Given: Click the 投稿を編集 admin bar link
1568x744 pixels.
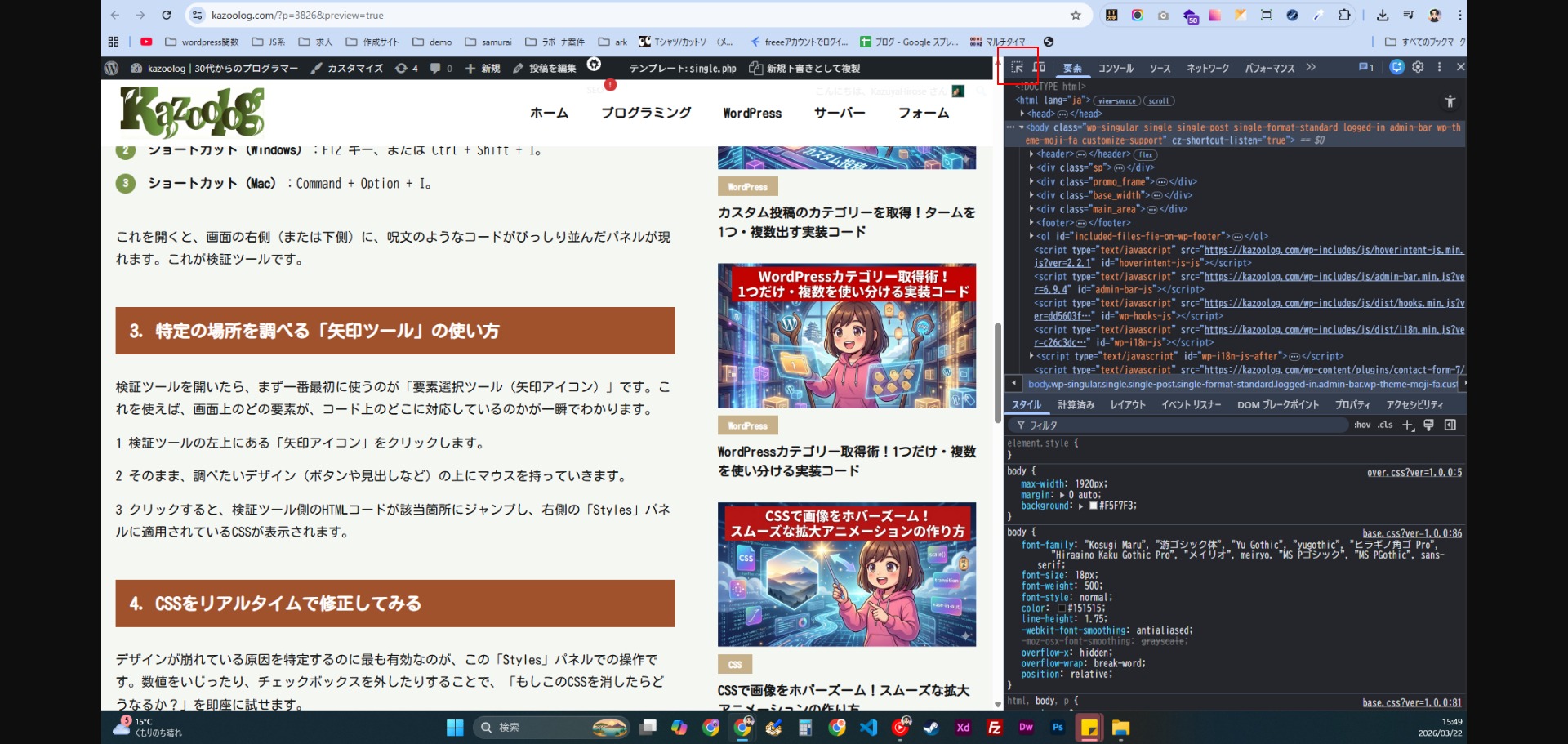Looking at the screenshot, I should (x=545, y=69).
